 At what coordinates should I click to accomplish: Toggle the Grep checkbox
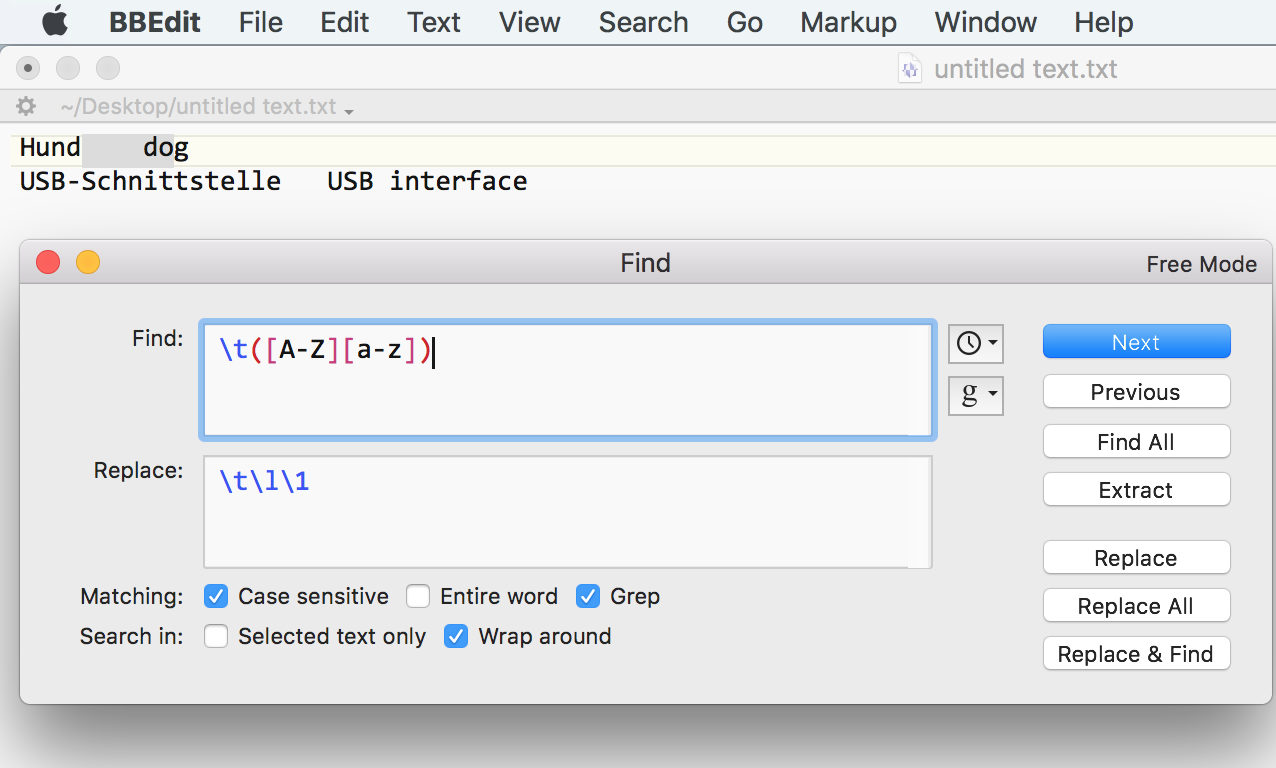pyautogui.click(x=588, y=597)
